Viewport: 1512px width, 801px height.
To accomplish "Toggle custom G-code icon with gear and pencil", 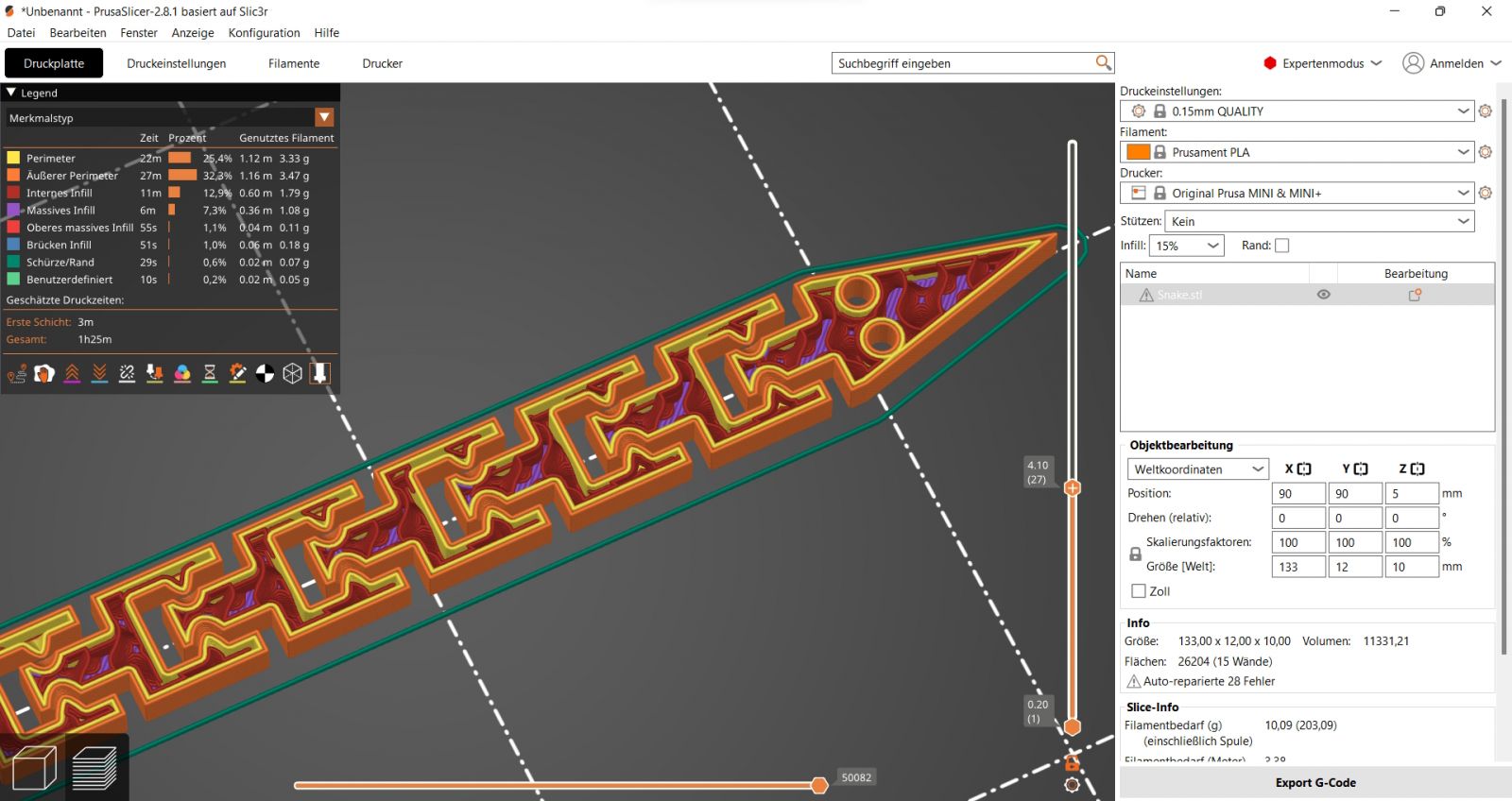I will pos(237,374).
